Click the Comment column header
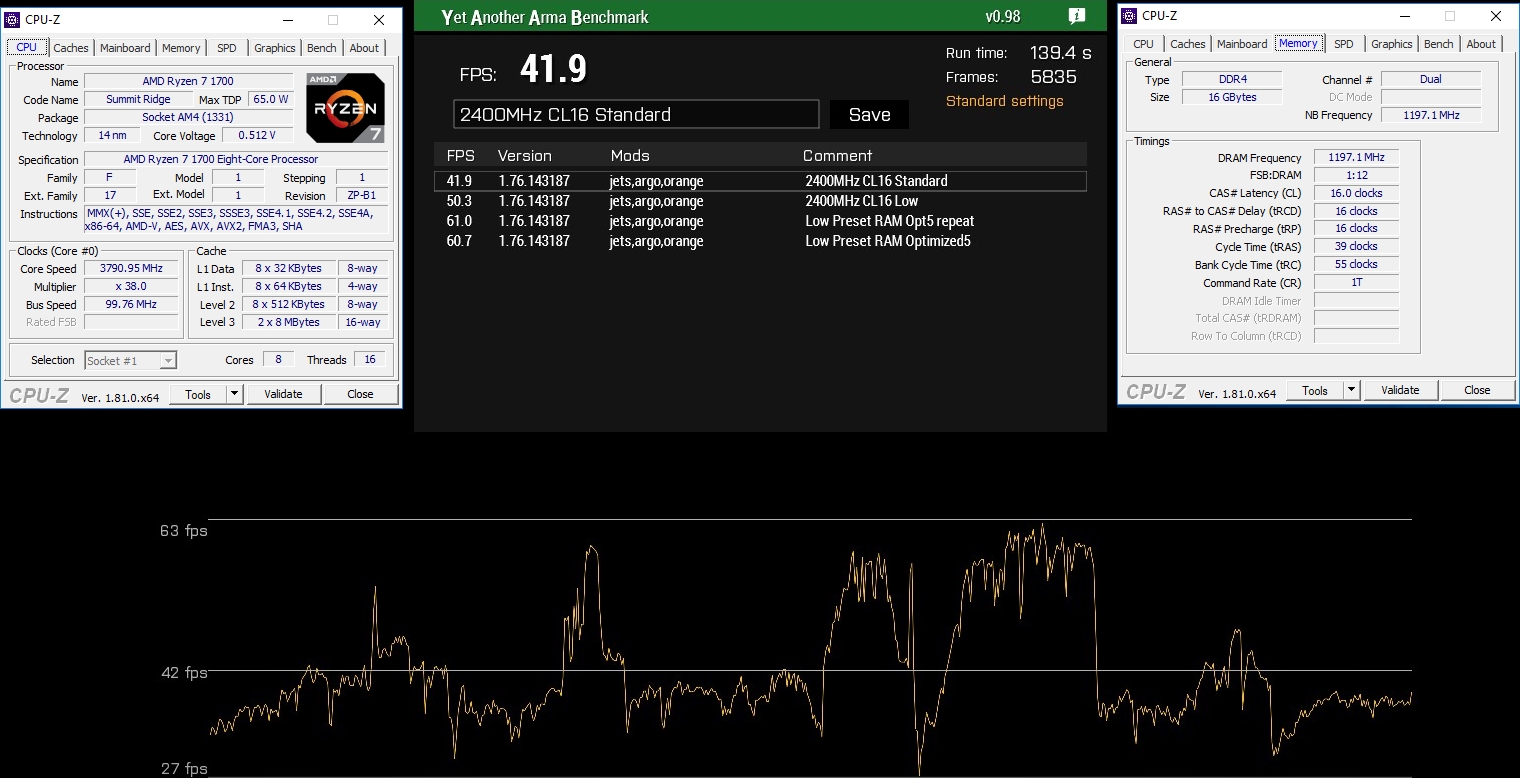The height and width of the screenshot is (778, 1520). click(x=838, y=156)
